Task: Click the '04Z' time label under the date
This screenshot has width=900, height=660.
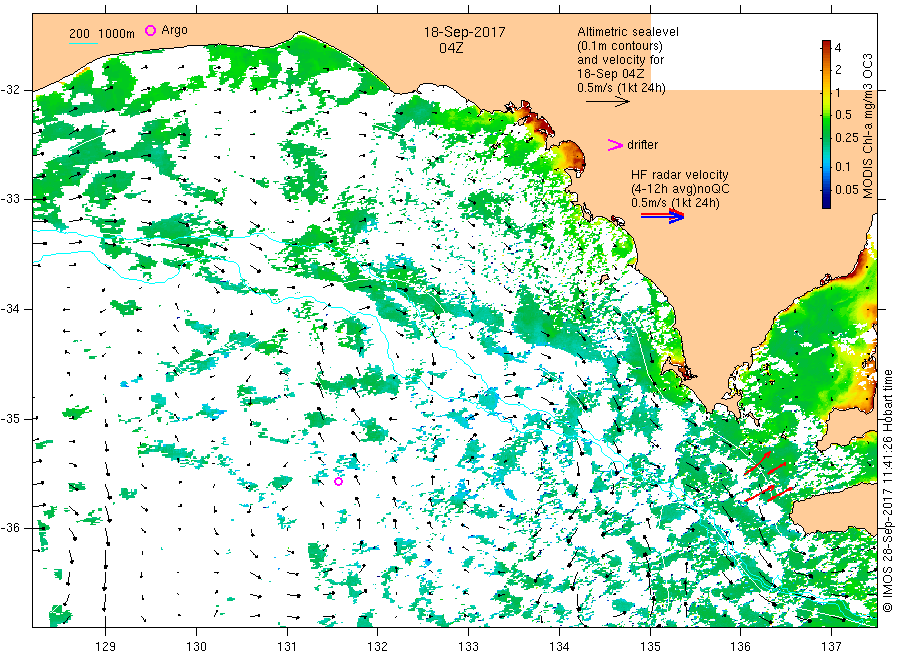Action: pyautogui.click(x=451, y=48)
